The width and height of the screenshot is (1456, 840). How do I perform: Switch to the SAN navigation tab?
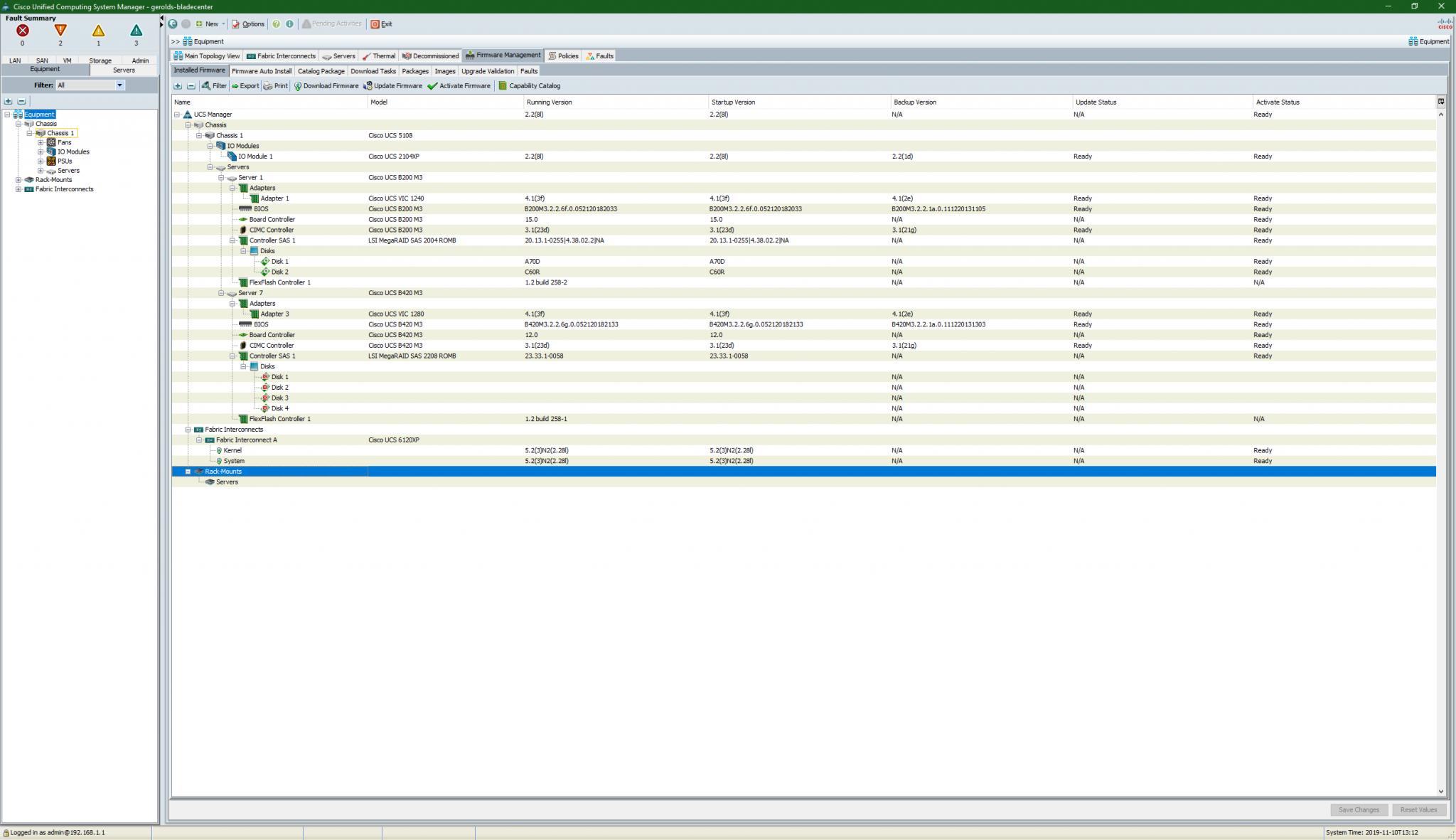42,60
